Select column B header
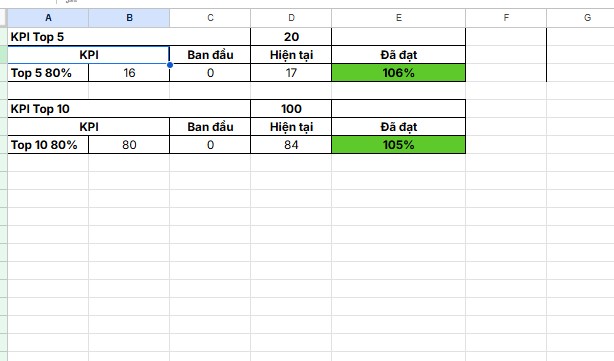The height and width of the screenshot is (361, 614). (129, 18)
